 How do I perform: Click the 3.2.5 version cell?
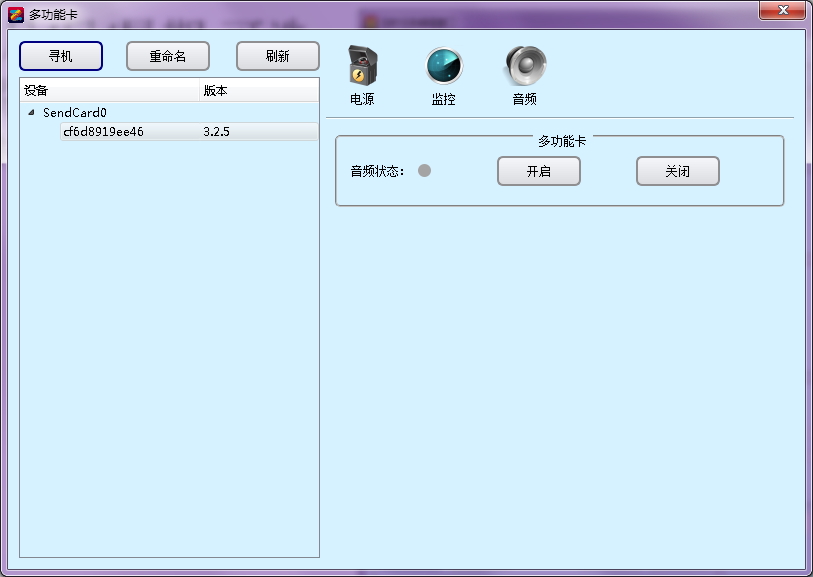tap(216, 132)
